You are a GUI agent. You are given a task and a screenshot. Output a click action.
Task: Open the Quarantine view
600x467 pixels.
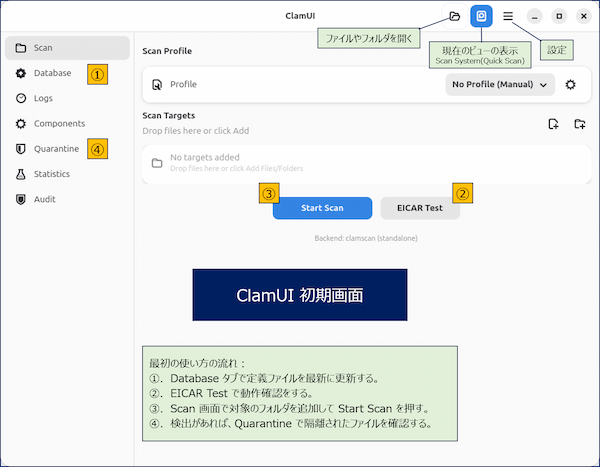(67, 149)
